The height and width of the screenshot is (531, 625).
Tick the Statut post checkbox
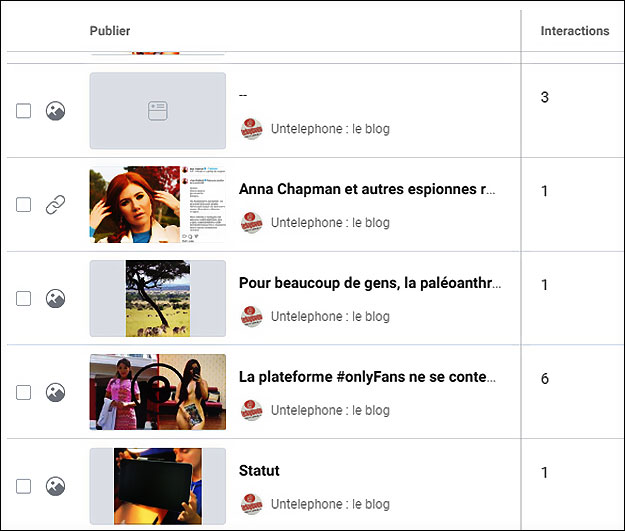coord(24,486)
